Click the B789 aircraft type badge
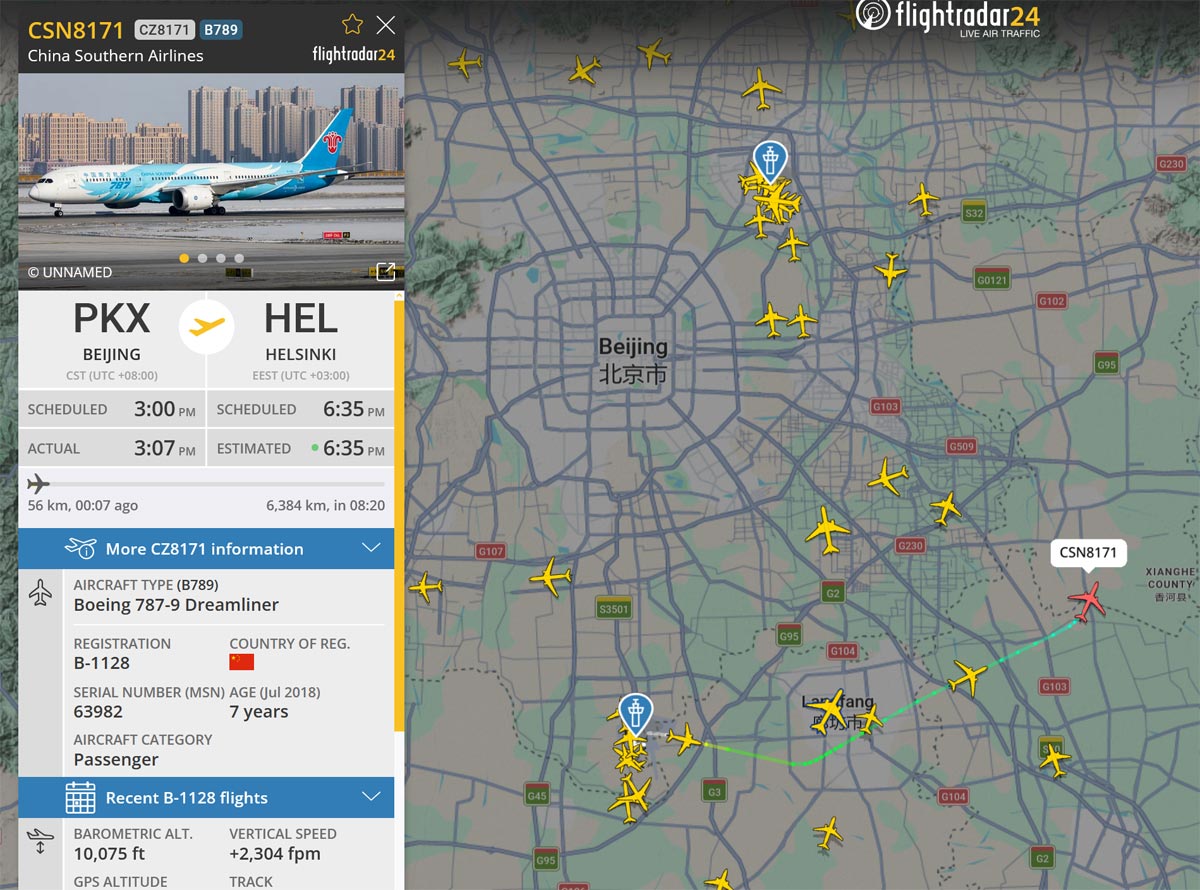1200x890 pixels. pyautogui.click(x=221, y=29)
